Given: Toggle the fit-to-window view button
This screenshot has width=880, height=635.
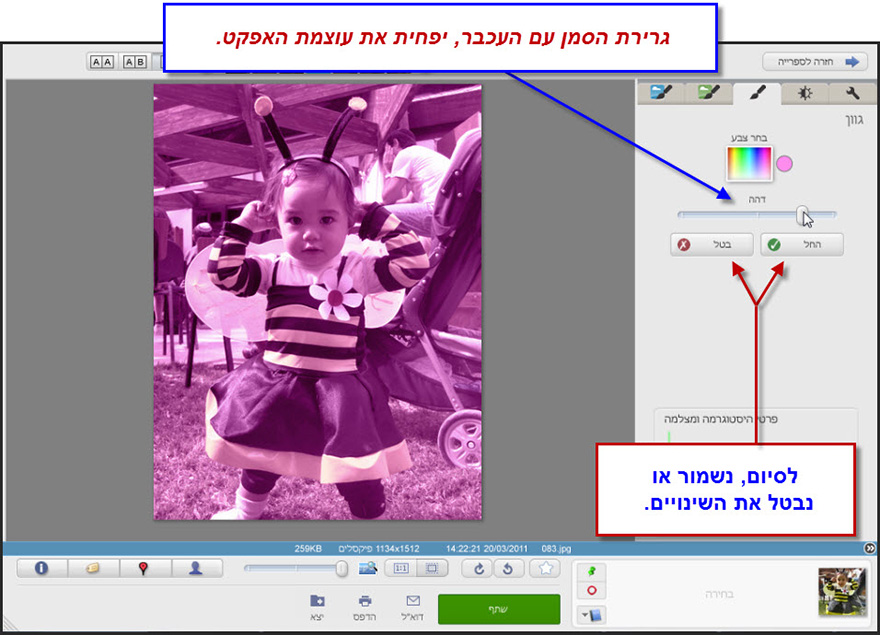Looking at the screenshot, I should tap(434, 567).
